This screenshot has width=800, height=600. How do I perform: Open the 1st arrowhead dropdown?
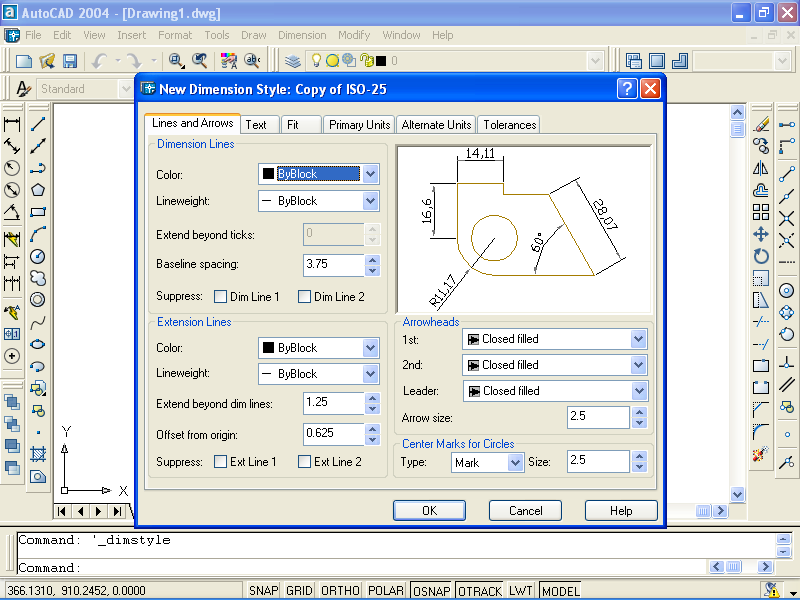[639, 339]
